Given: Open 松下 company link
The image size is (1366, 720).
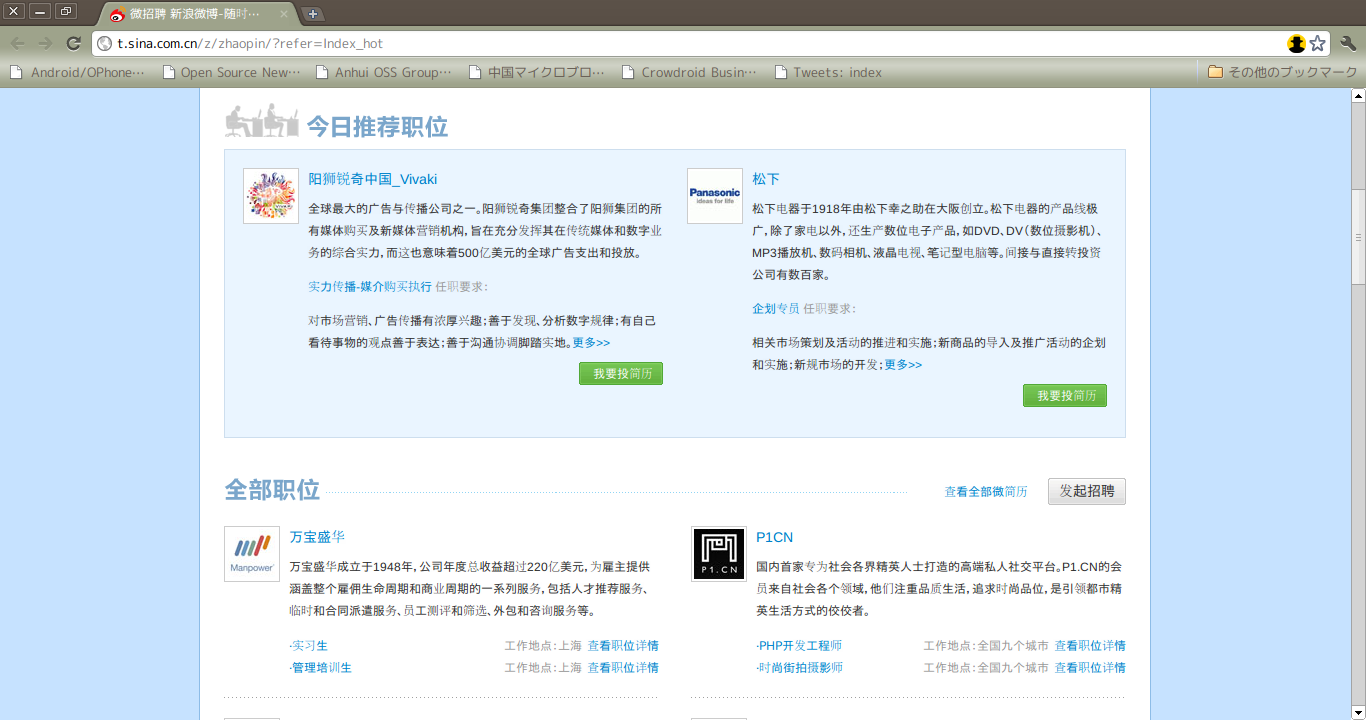Looking at the screenshot, I should point(766,179).
